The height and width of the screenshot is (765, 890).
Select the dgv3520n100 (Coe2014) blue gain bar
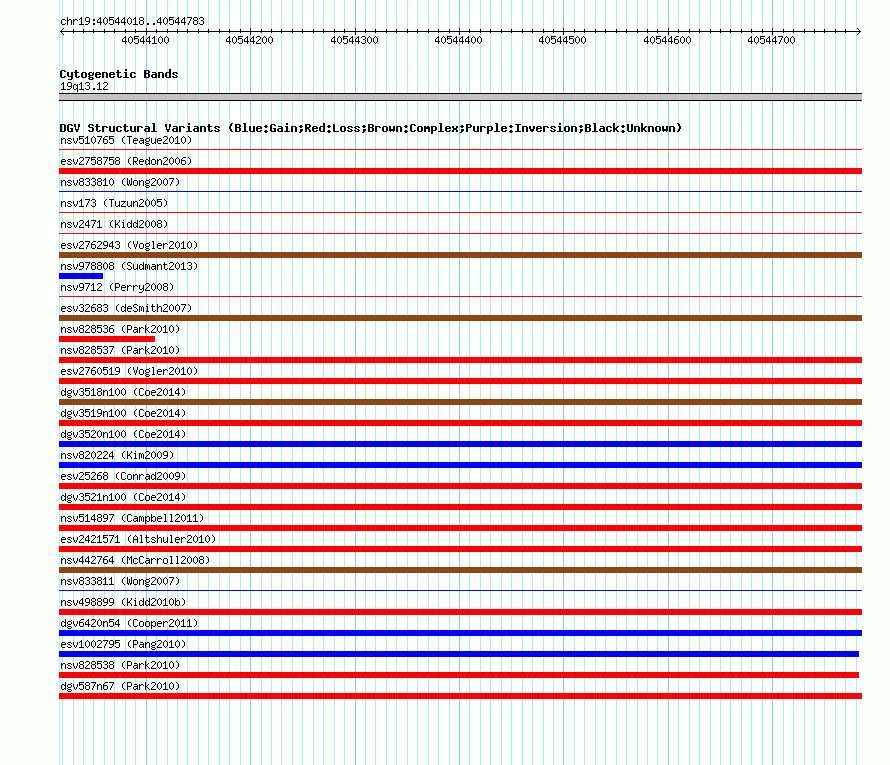pos(460,444)
